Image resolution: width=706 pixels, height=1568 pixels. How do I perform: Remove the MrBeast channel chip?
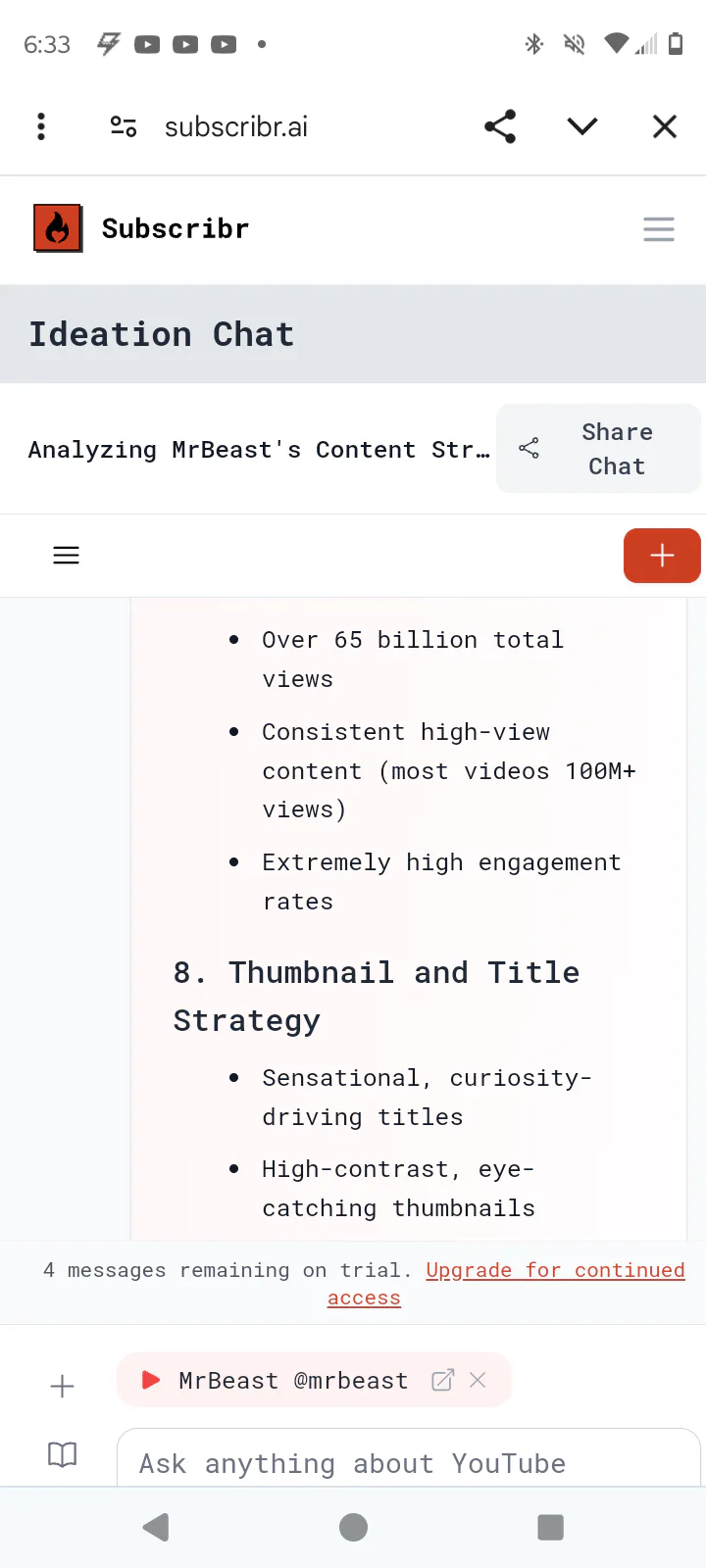coord(479,1380)
